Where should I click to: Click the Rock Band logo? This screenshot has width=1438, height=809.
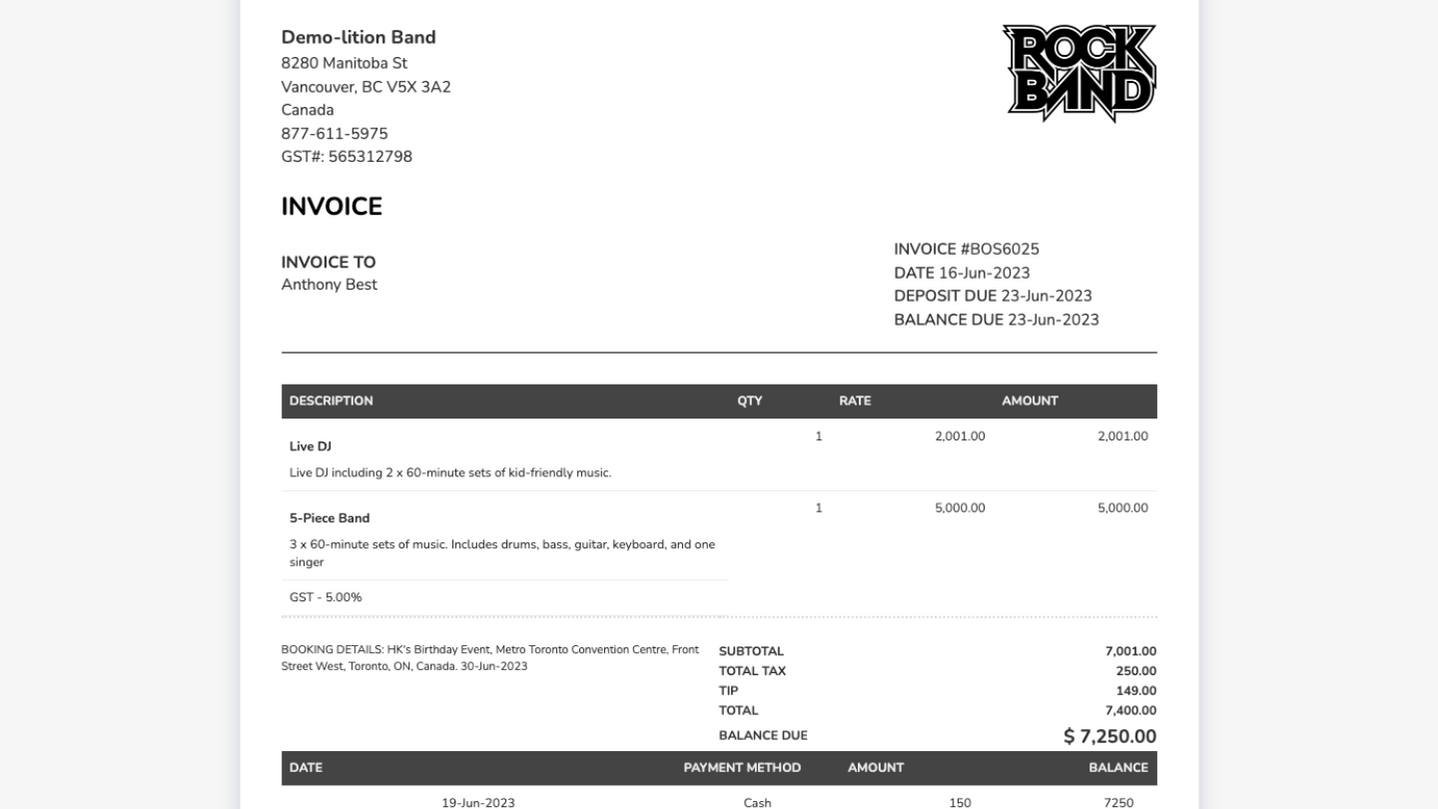click(x=1079, y=73)
